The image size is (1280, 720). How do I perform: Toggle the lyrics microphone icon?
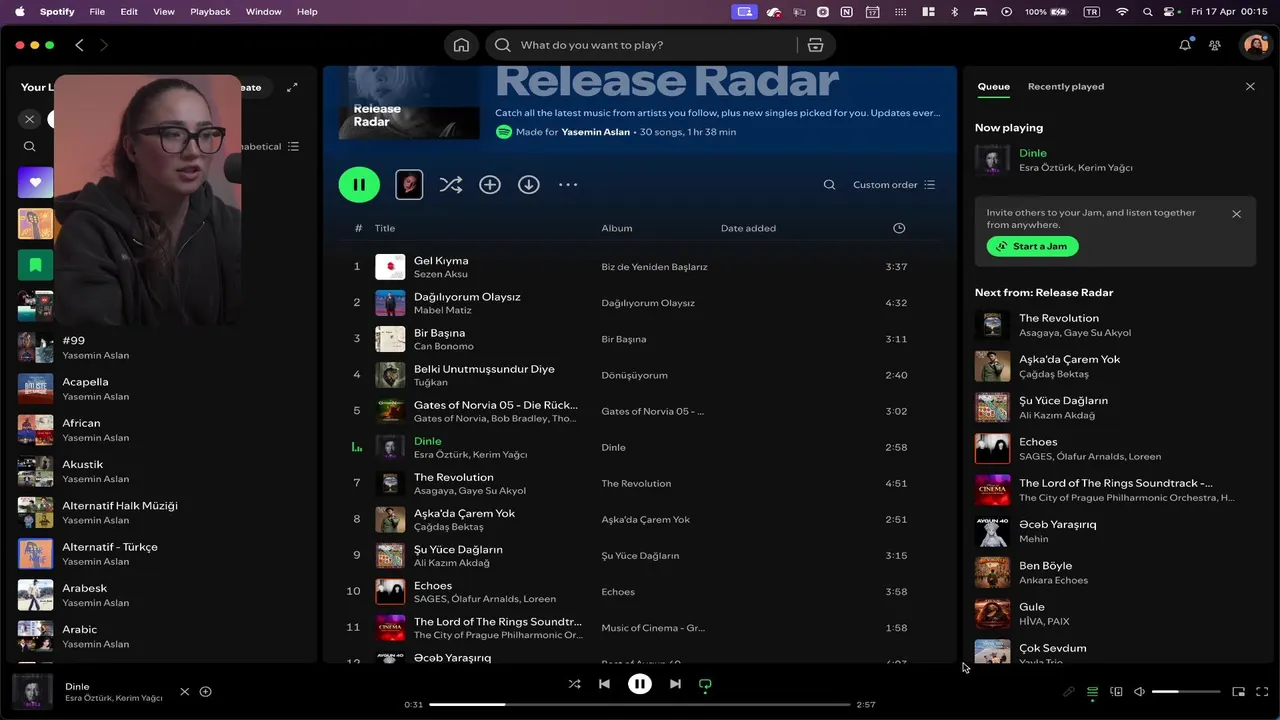coord(1068,692)
